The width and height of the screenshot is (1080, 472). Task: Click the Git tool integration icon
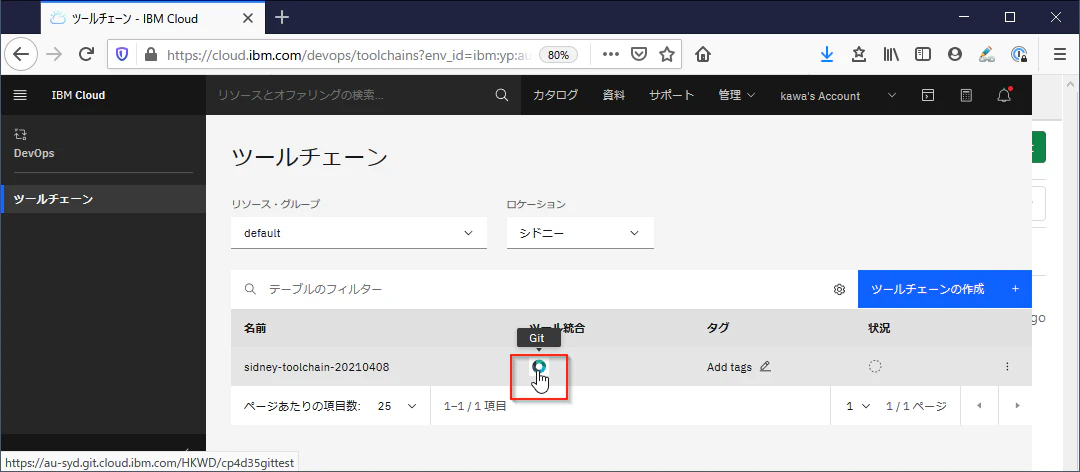coord(539,367)
